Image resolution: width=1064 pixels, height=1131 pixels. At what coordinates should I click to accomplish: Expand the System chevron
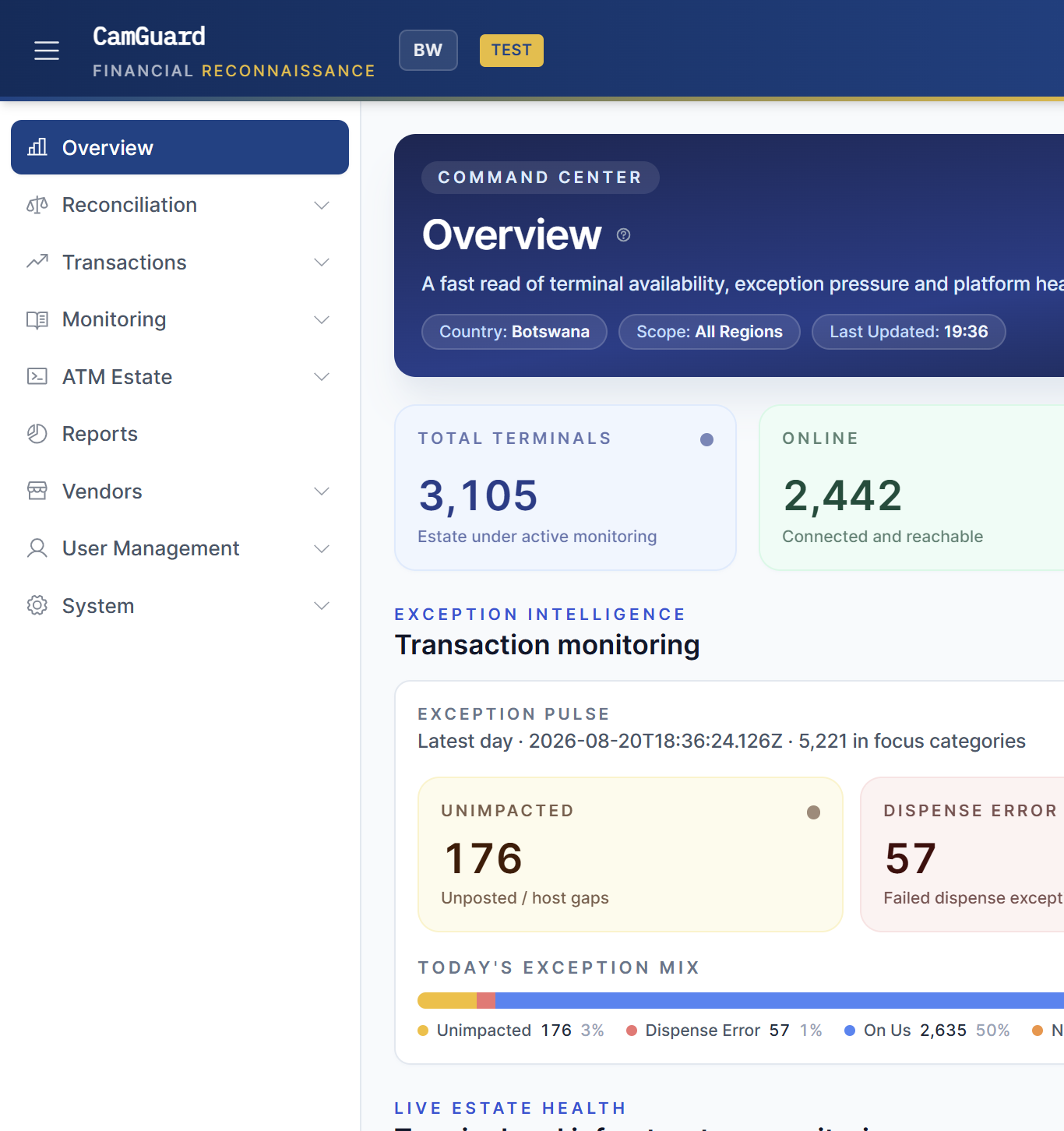322,606
